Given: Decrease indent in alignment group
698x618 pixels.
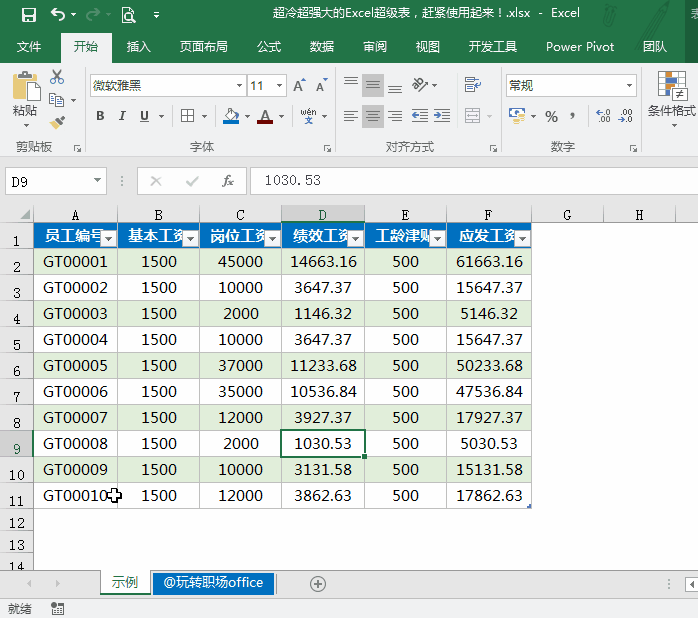Looking at the screenshot, I should point(420,116).
